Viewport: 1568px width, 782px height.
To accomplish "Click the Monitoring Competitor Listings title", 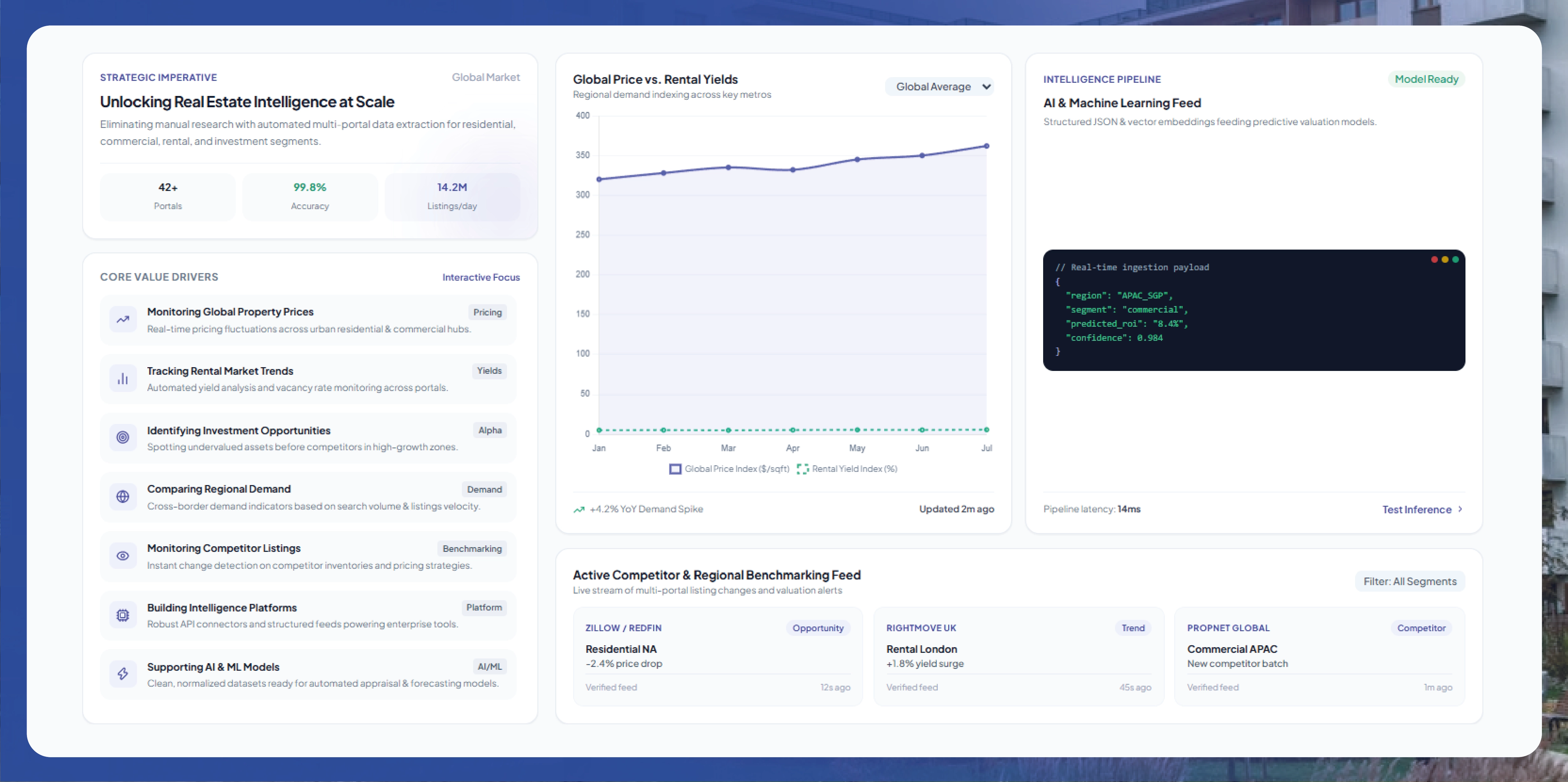I will 223,548.
